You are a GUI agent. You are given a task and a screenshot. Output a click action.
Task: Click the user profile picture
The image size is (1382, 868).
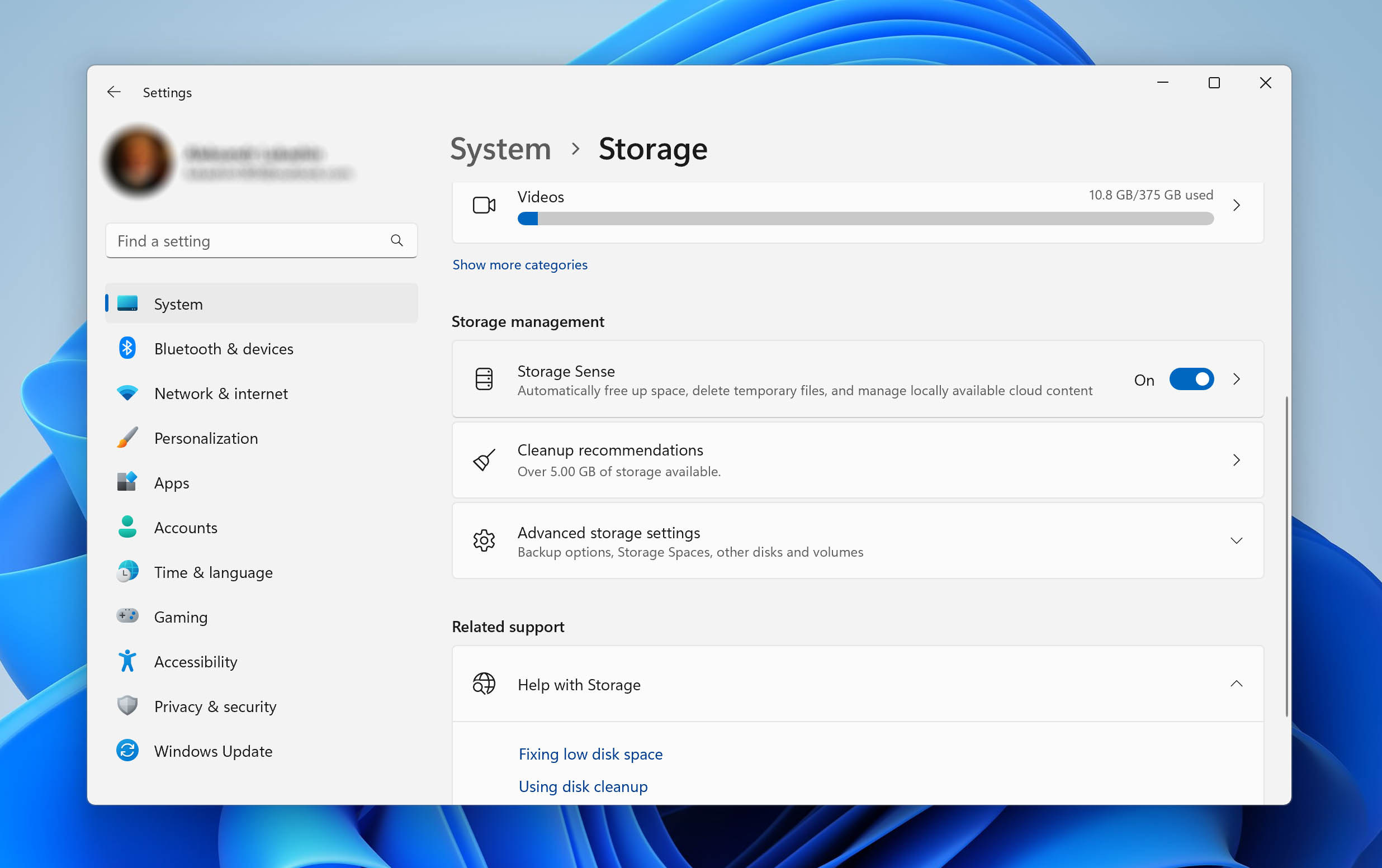[x=138, y=160]
